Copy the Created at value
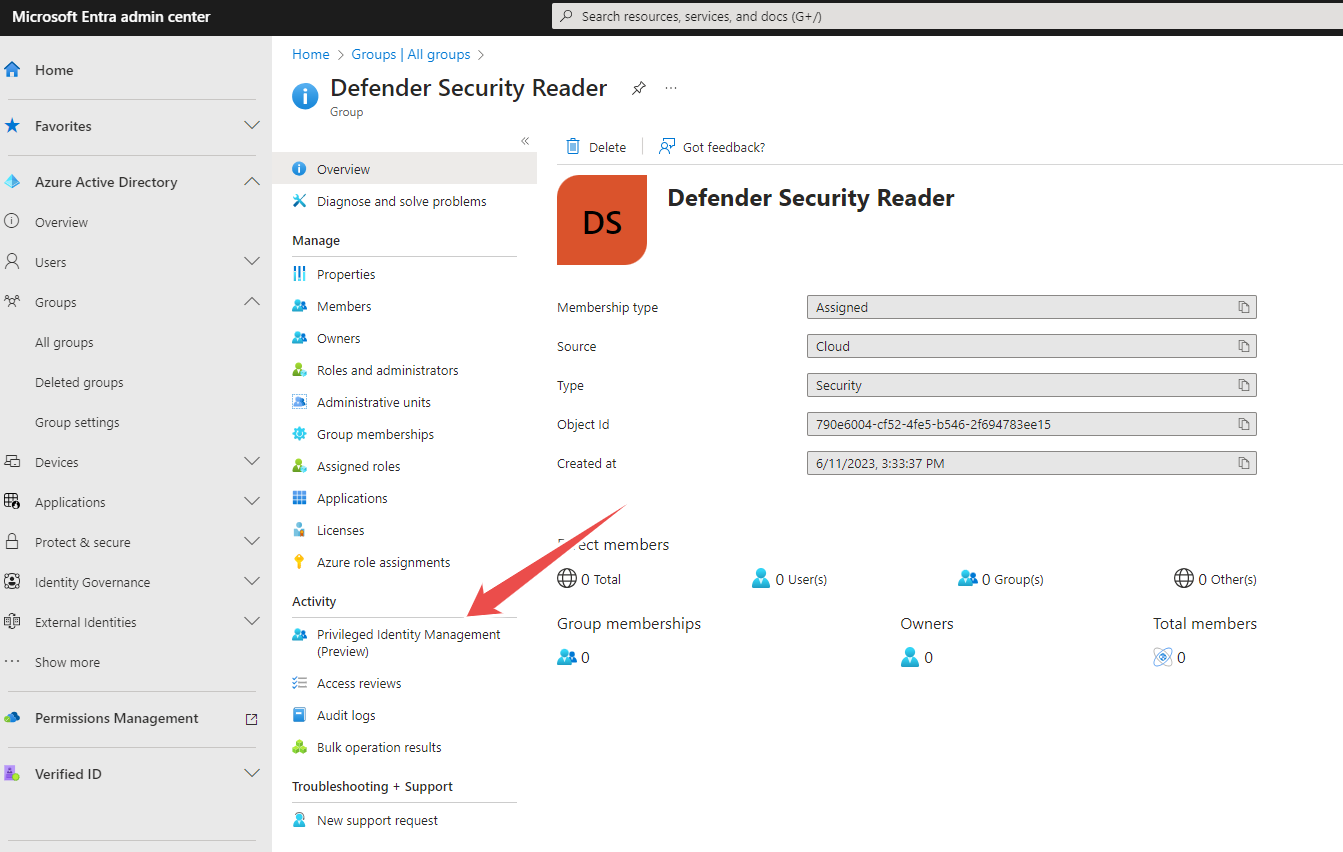 coord(1244,463)
